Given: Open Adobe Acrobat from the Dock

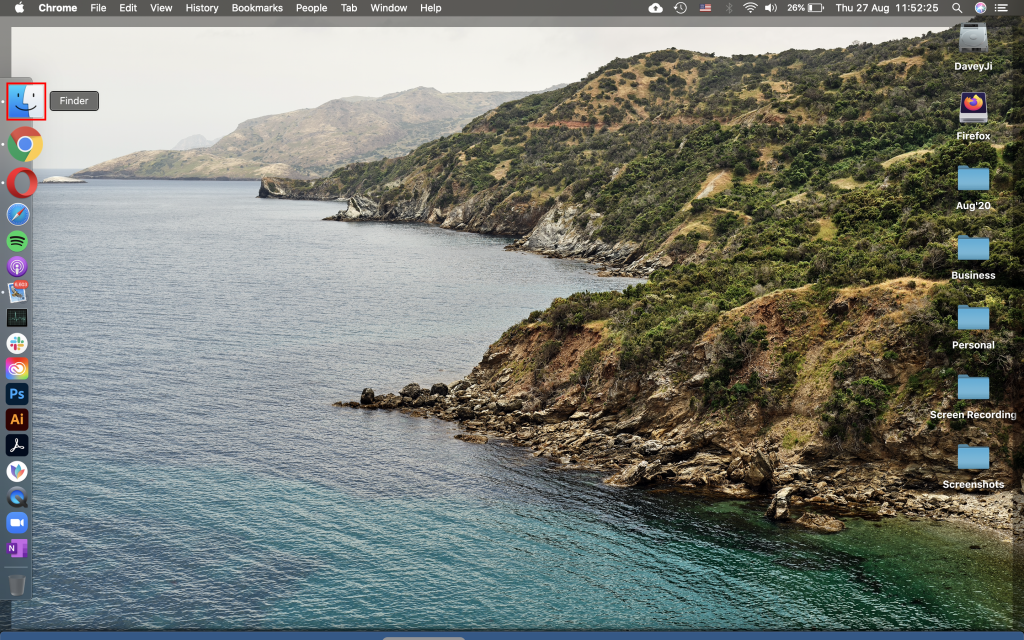Looking at the screenshot, I should coord(17,445).
